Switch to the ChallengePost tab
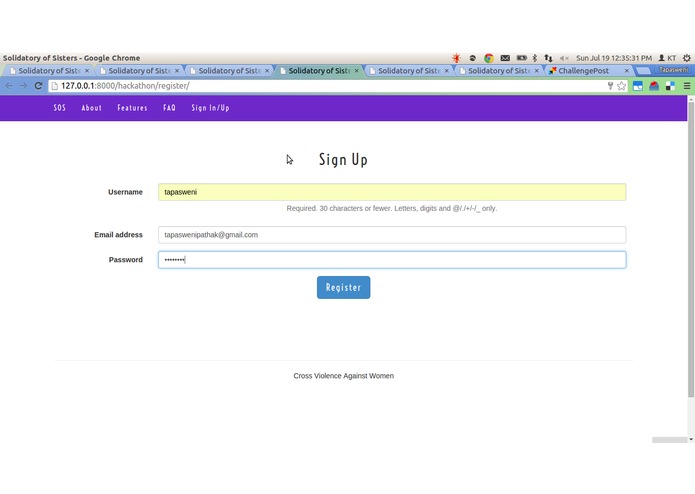Image resolution: width=695 pixels, height=494 pixels. (583, 71)
